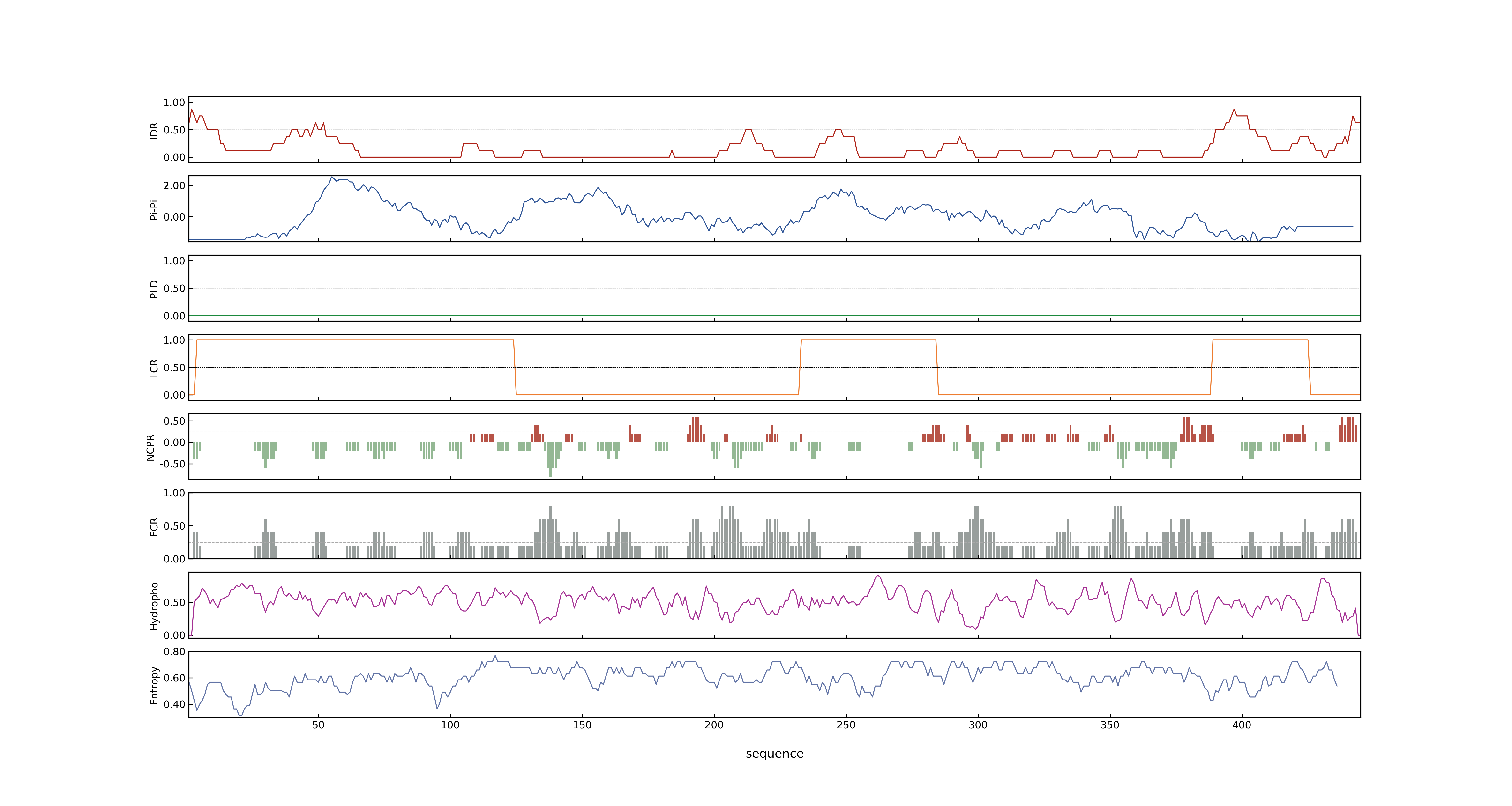Click the -0.50 tick of the NCPR panel
The image size is (1512, 806).
(172, 464)
